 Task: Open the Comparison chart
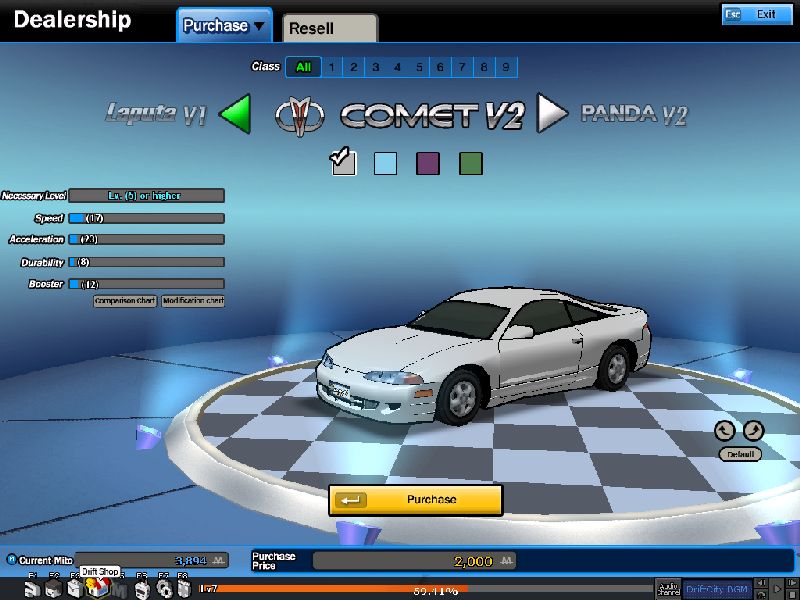(125, 301)
